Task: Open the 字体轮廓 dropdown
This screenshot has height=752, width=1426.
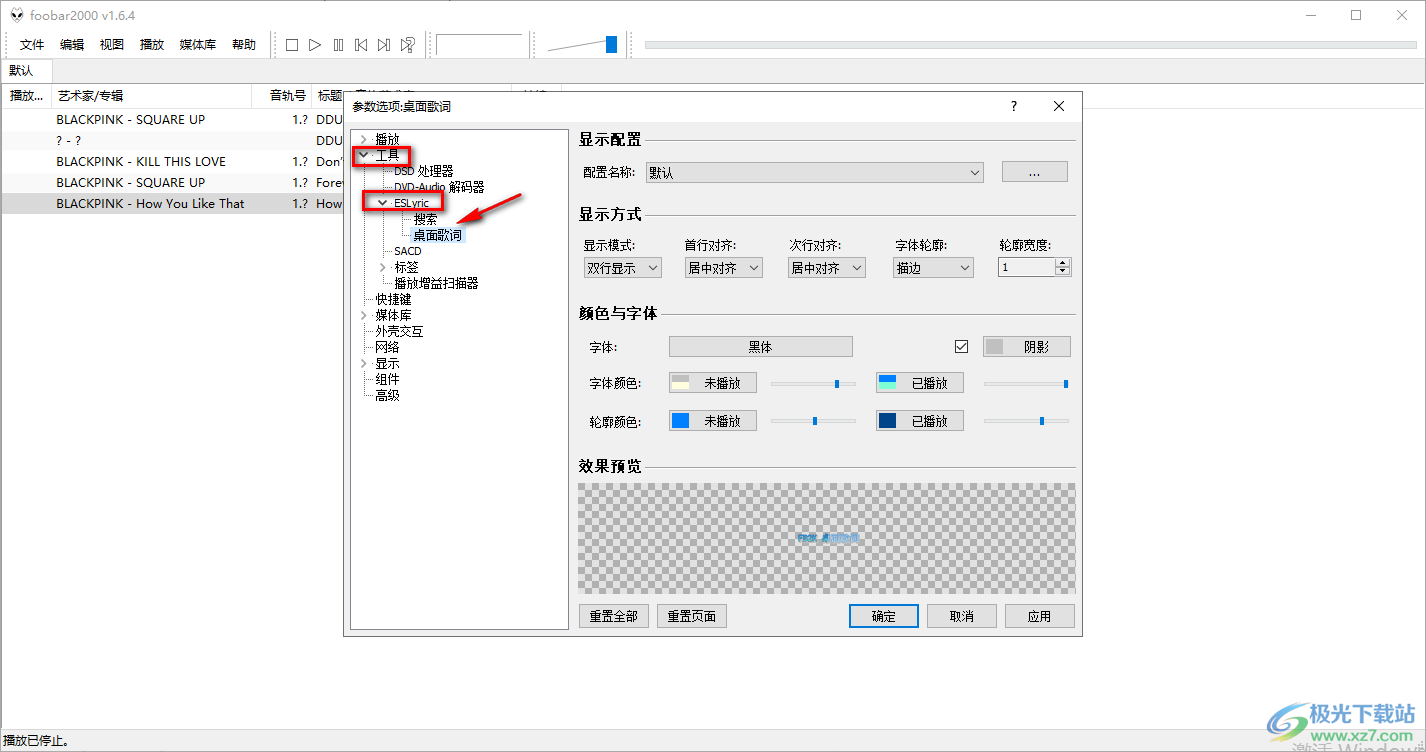Action: pos(933,268)
